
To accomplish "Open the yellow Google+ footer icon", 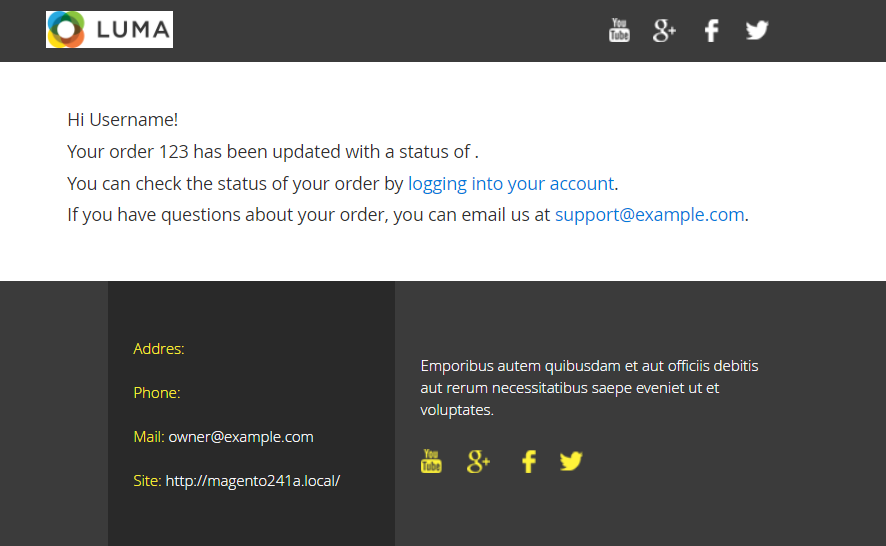I will pos(478,461).
